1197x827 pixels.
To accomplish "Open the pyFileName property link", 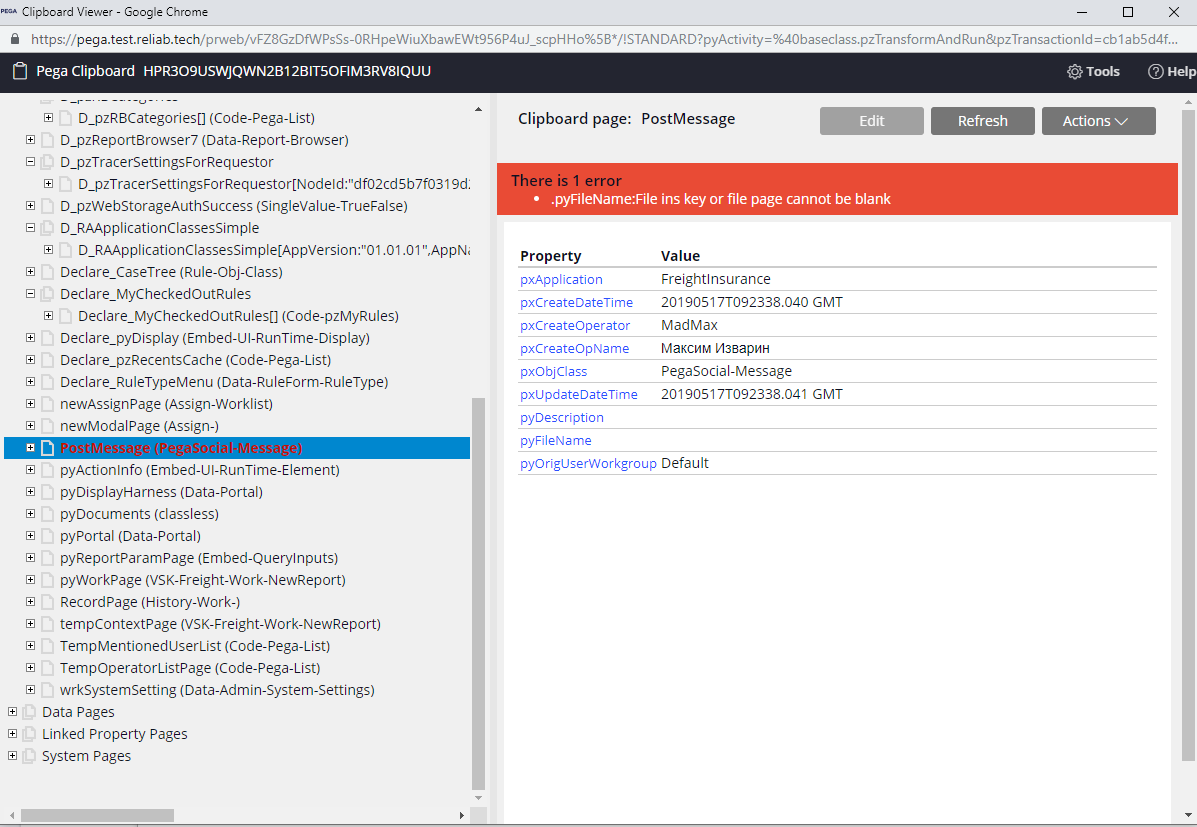I will click(x=556, y=441).
